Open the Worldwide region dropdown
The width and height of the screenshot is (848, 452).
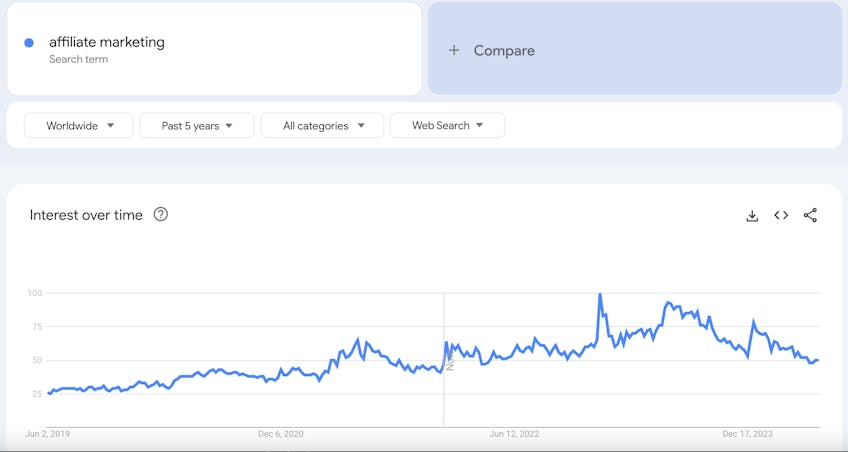[x=79, y=125]
